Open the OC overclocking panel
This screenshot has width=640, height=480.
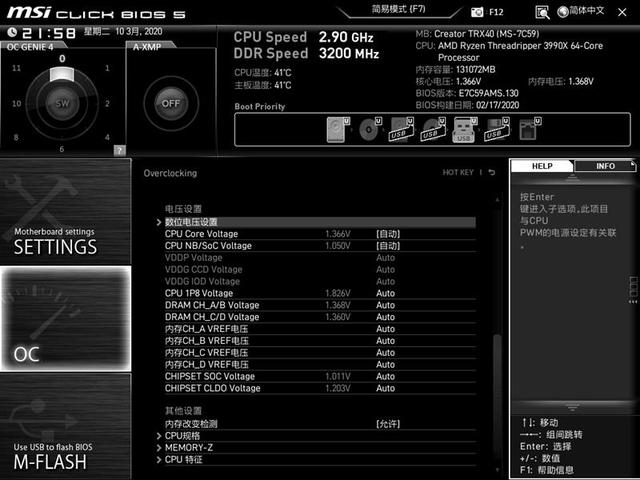[x=65, y=319]
